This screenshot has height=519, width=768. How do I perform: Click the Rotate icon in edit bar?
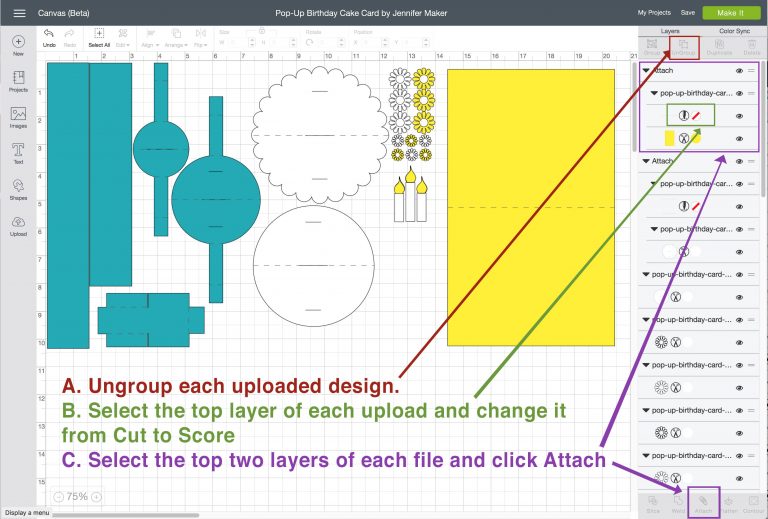(x=310, y=43)
